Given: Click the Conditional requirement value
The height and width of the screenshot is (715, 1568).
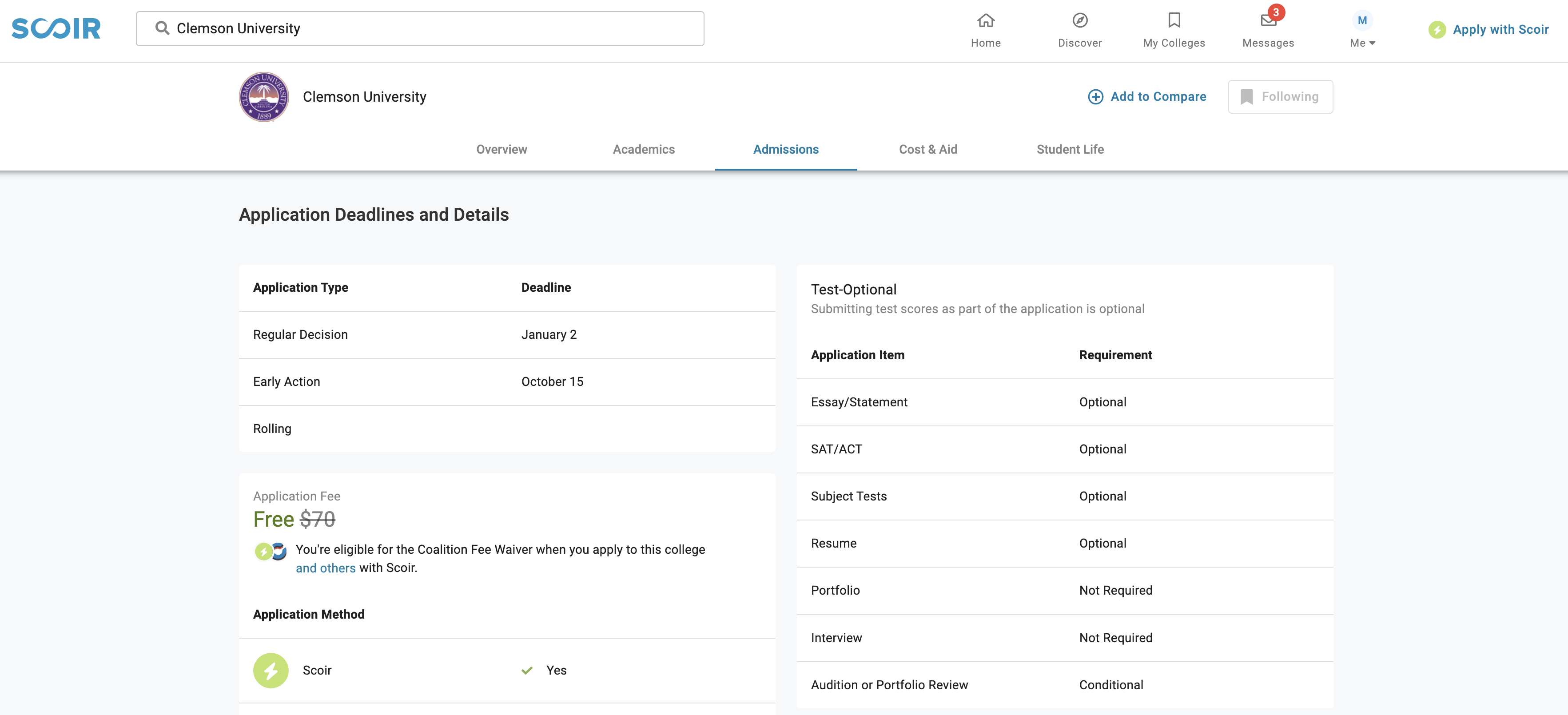Looking at the screenshot, I should coord(1111,684).
